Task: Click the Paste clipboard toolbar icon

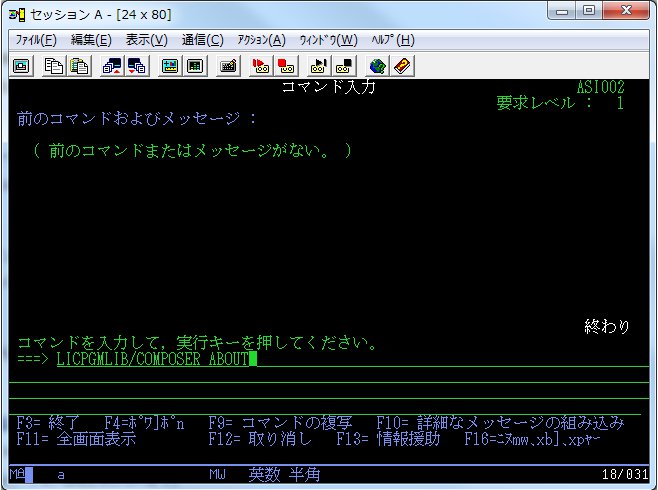Action: tap(79, 66)
